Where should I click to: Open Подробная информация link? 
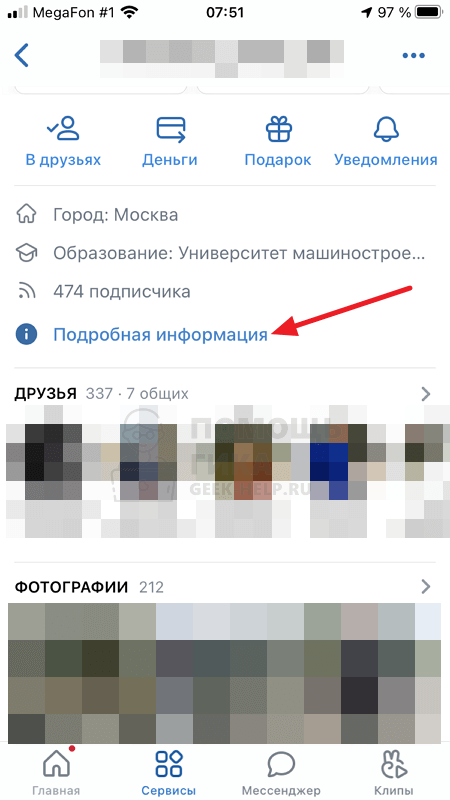[161, 335]
